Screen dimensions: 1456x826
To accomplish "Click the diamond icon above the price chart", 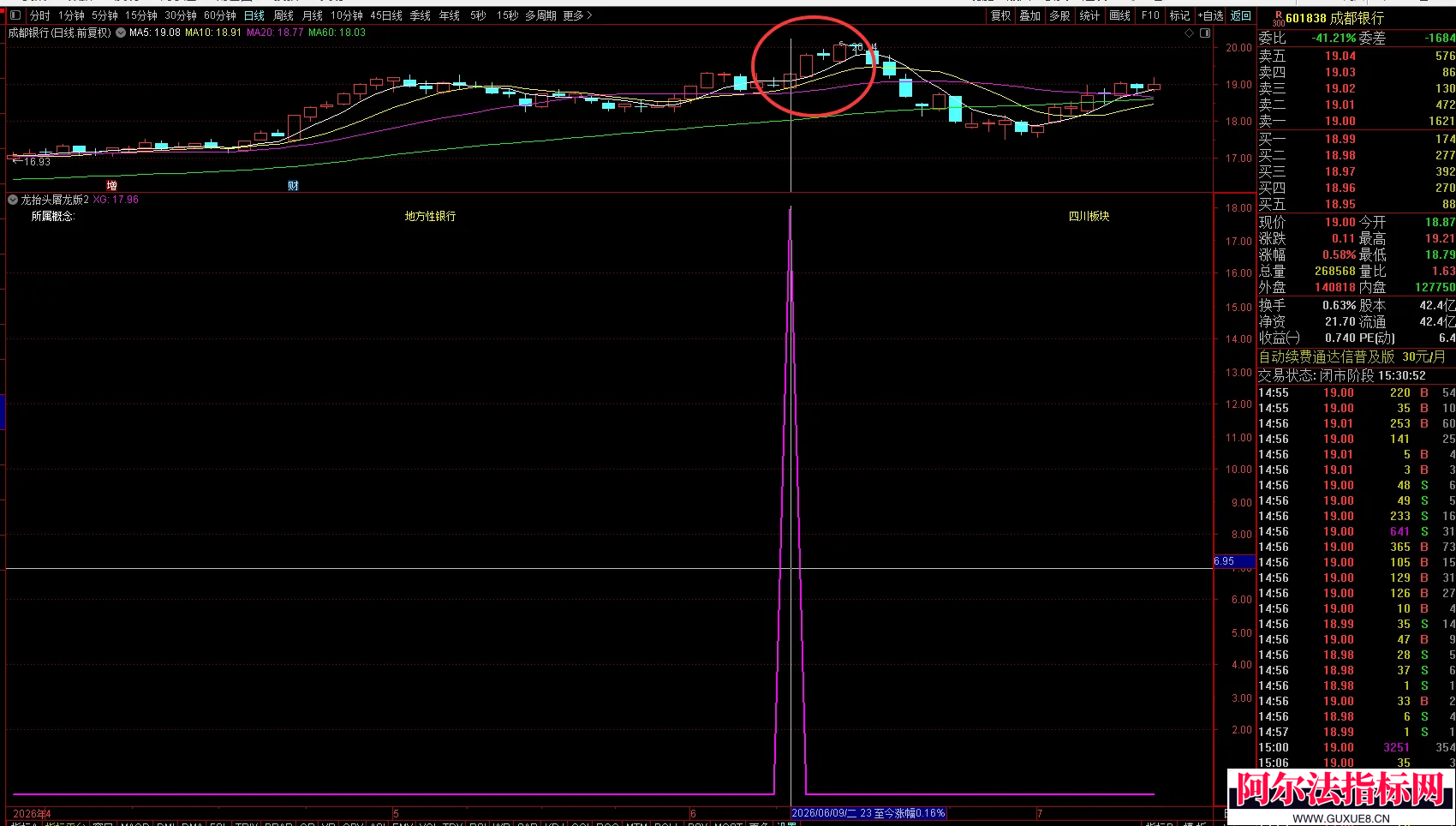I will pyautogui.click(x=1189, y=33).
